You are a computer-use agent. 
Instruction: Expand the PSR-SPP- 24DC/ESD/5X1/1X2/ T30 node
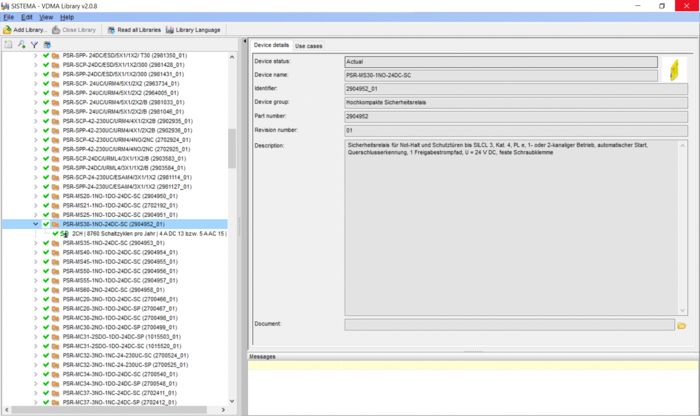pos(36,55)
